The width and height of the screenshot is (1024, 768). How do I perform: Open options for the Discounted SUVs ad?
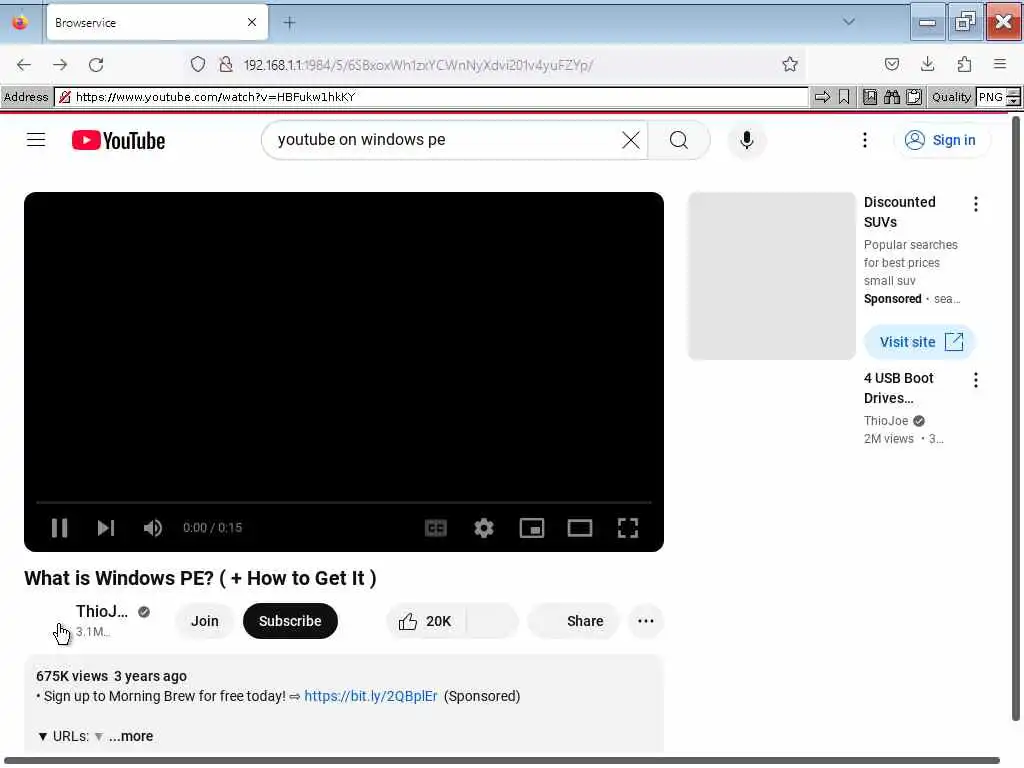[x=976, y=204]
